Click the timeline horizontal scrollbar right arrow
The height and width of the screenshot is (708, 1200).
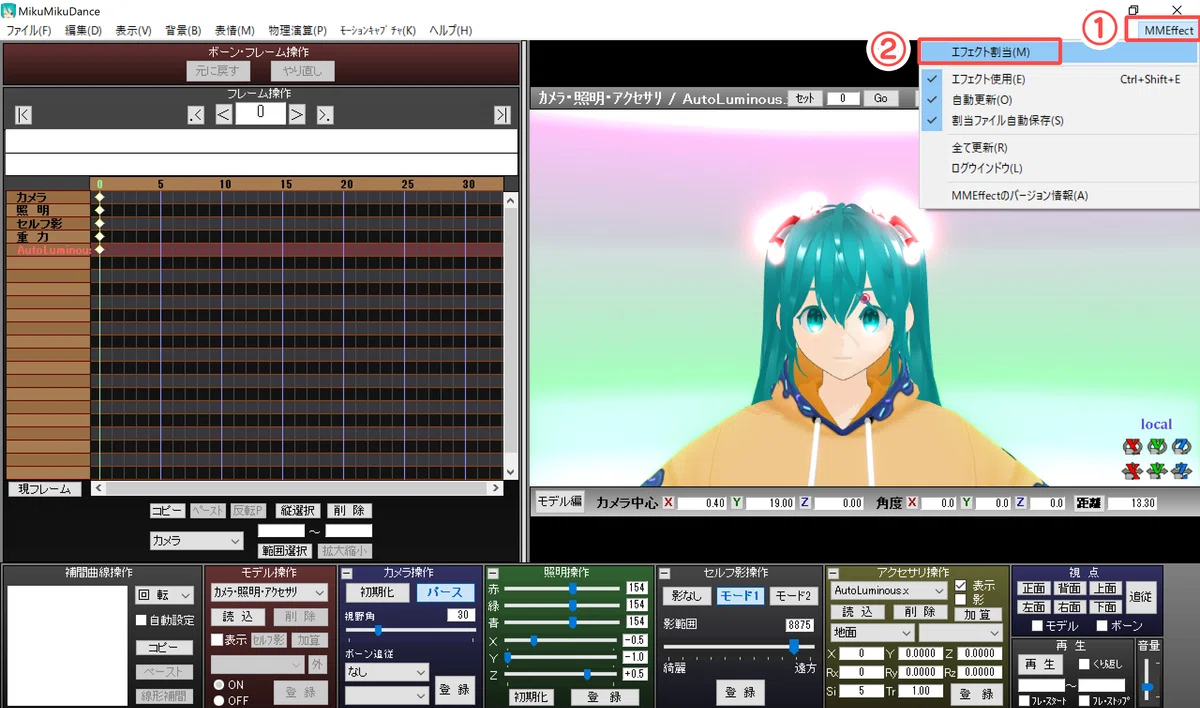[496, 488]
